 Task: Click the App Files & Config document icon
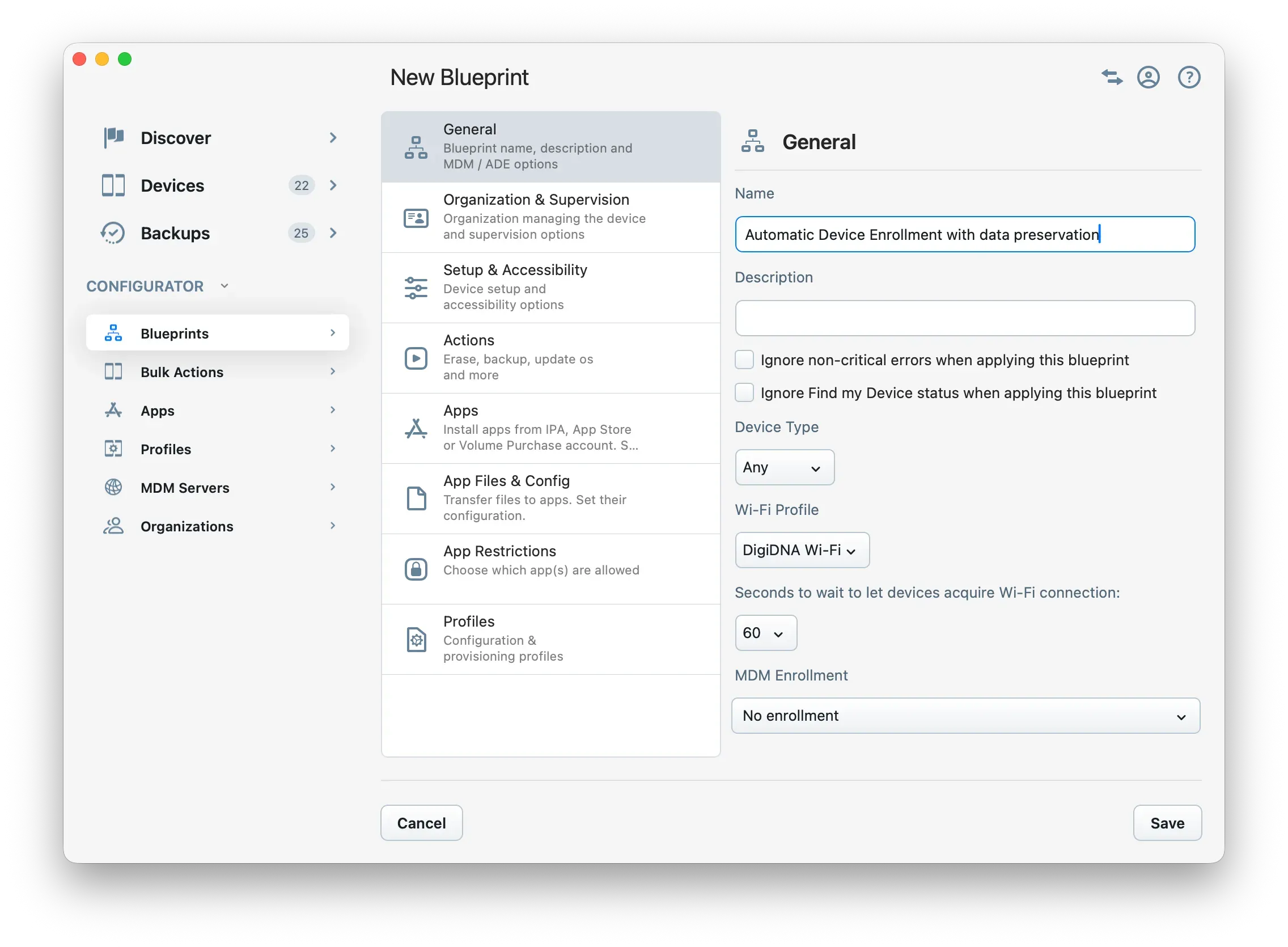pyautogui.click(x=416, y=498)
